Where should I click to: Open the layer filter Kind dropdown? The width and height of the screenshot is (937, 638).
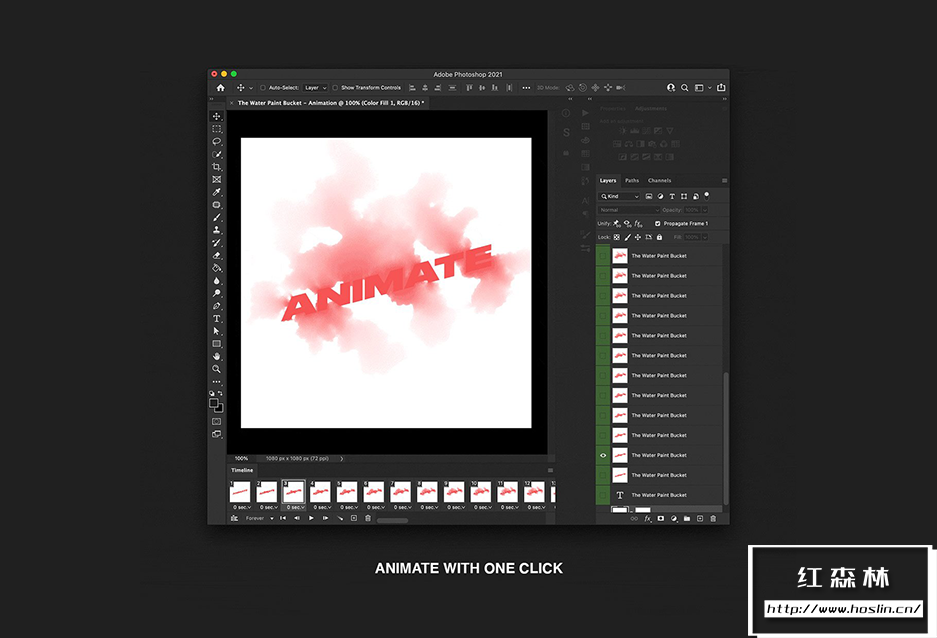pos(620,196)
